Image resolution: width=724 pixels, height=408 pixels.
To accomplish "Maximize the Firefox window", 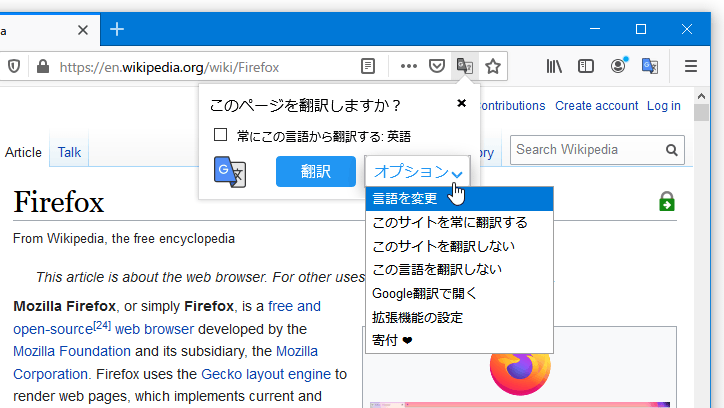I will [641, 29].
